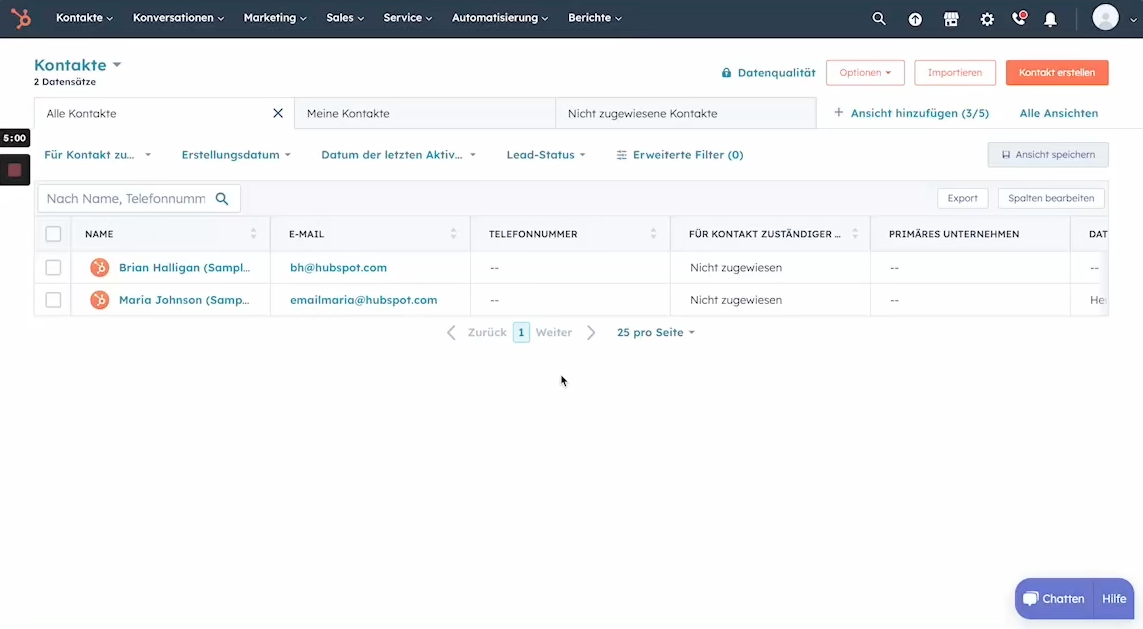Change the 25 pro Seite setting

[655, 332]
